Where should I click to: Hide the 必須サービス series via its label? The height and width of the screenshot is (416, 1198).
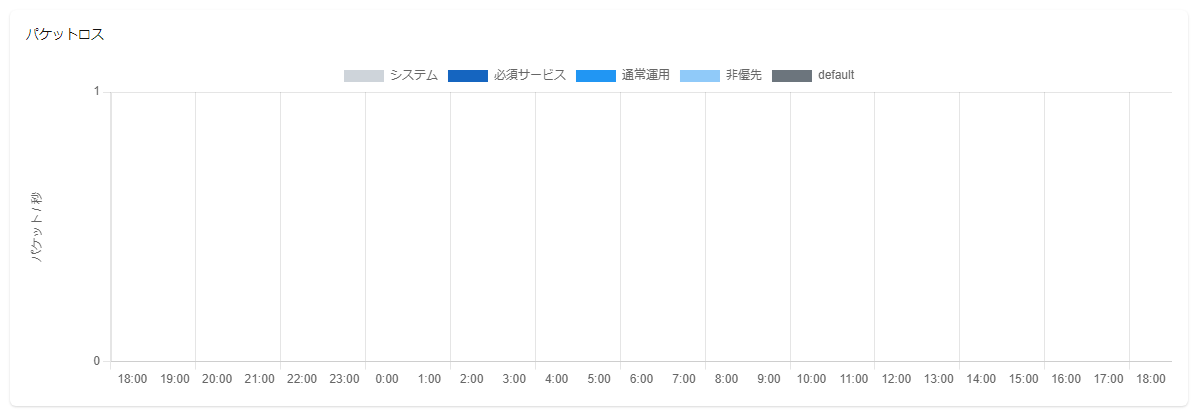click(x=529, y=75)
